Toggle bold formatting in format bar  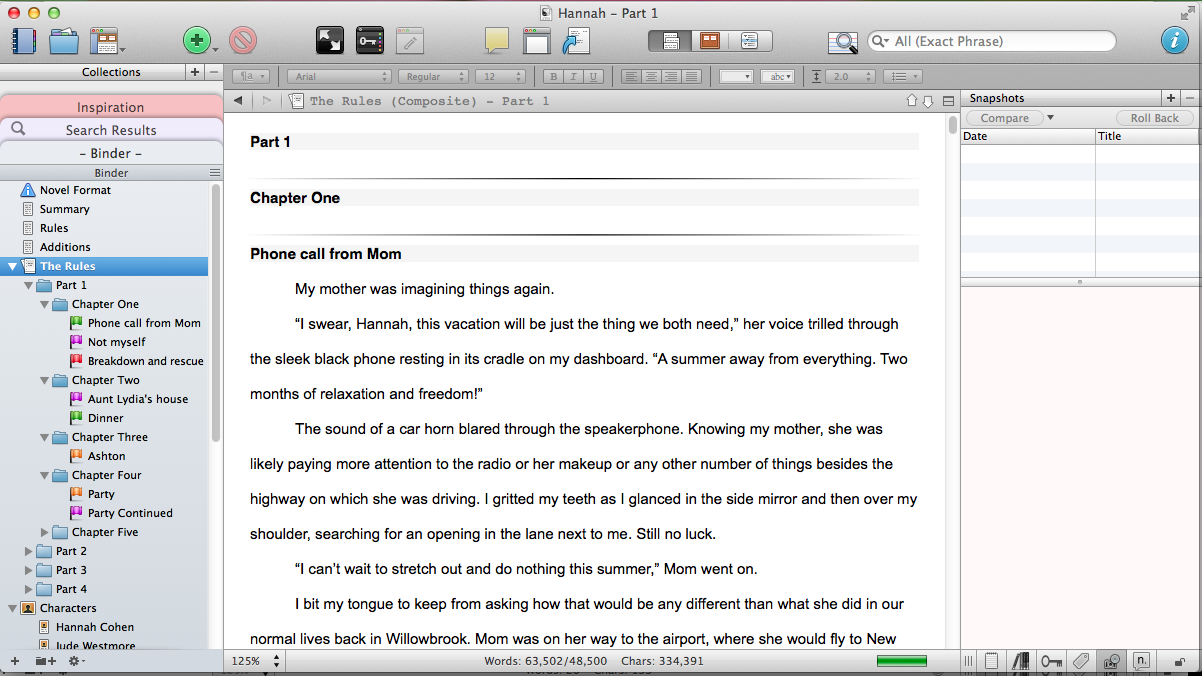[553, 77]
